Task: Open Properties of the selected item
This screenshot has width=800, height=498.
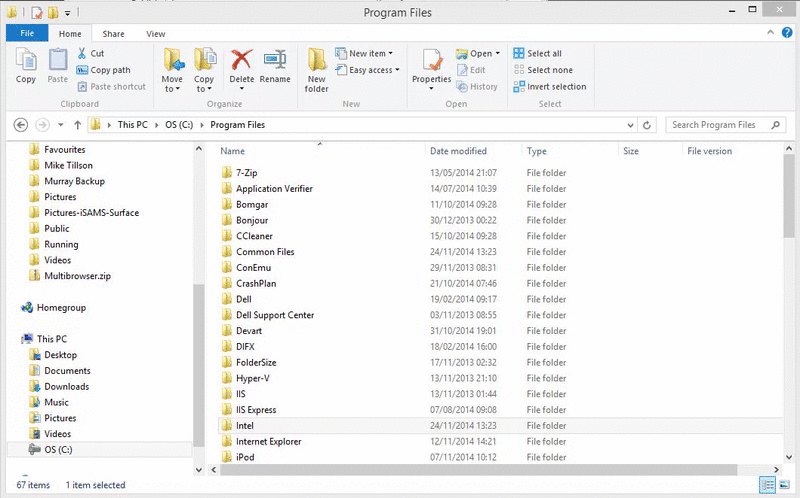Action: (432, 70)
